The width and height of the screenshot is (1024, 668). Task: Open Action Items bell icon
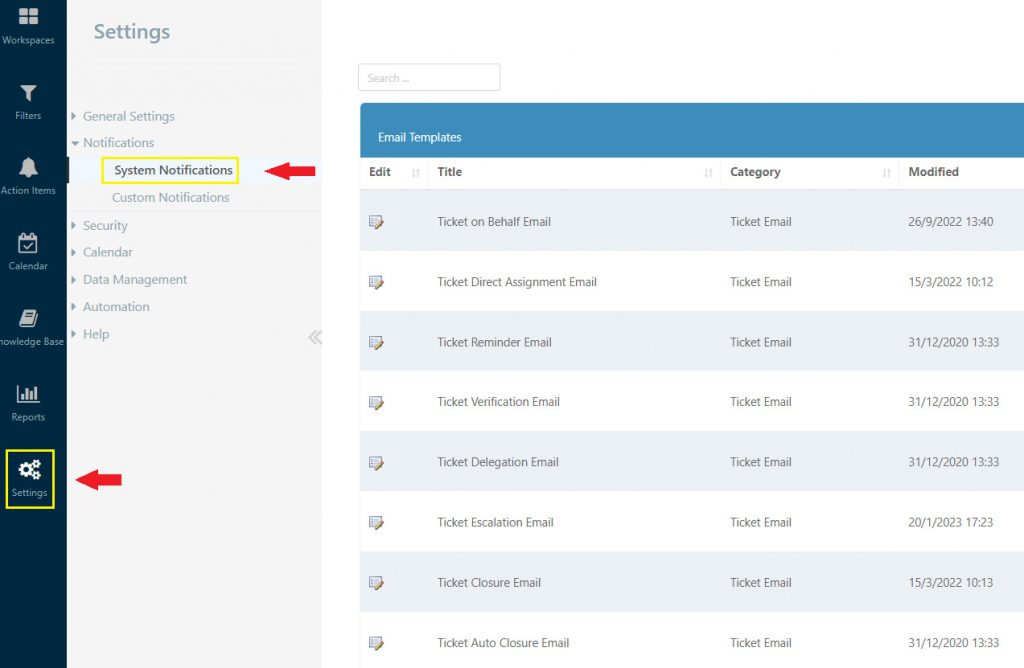[28, 167]
